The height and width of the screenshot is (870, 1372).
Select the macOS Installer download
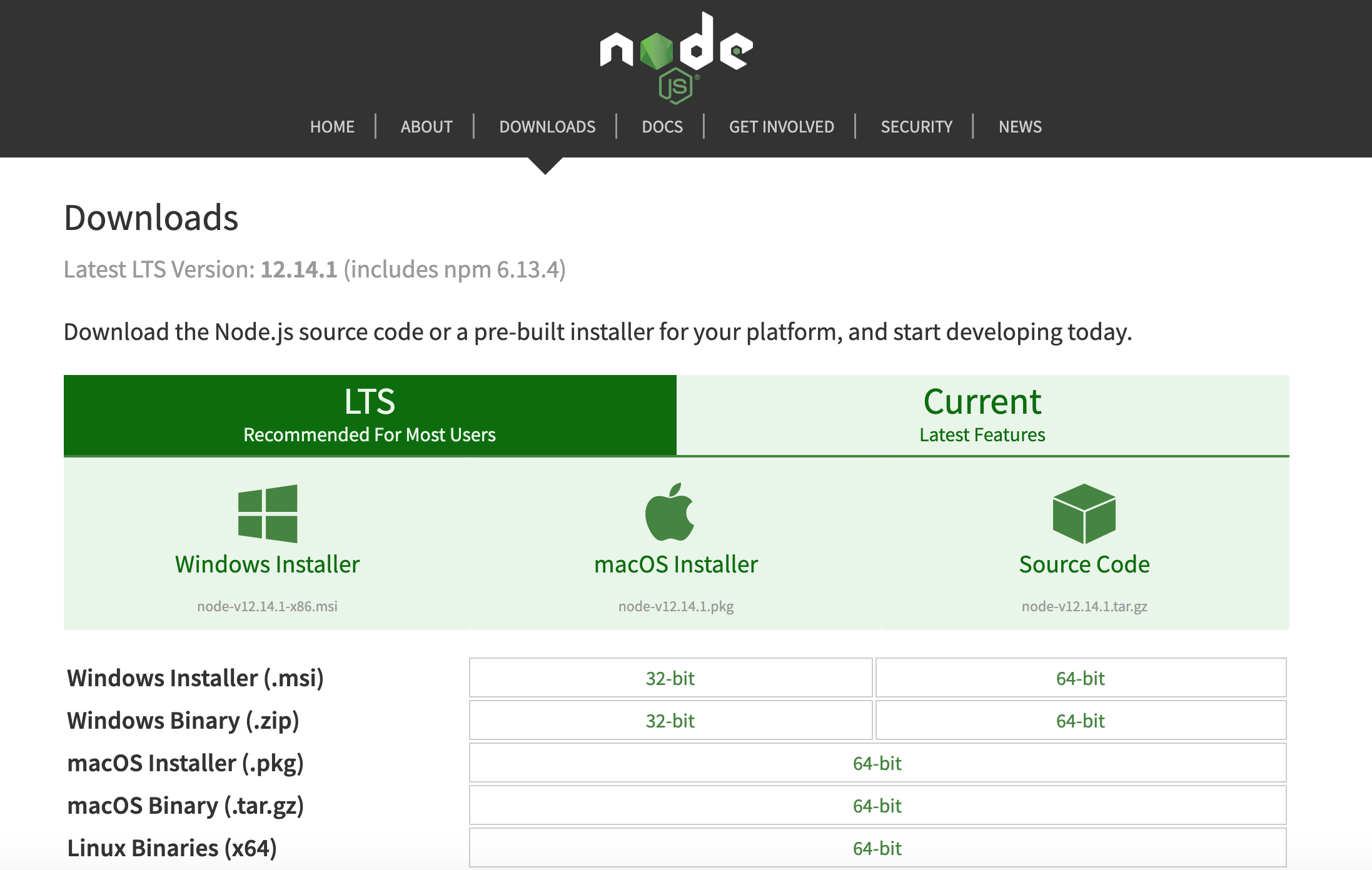pos(675,565)
